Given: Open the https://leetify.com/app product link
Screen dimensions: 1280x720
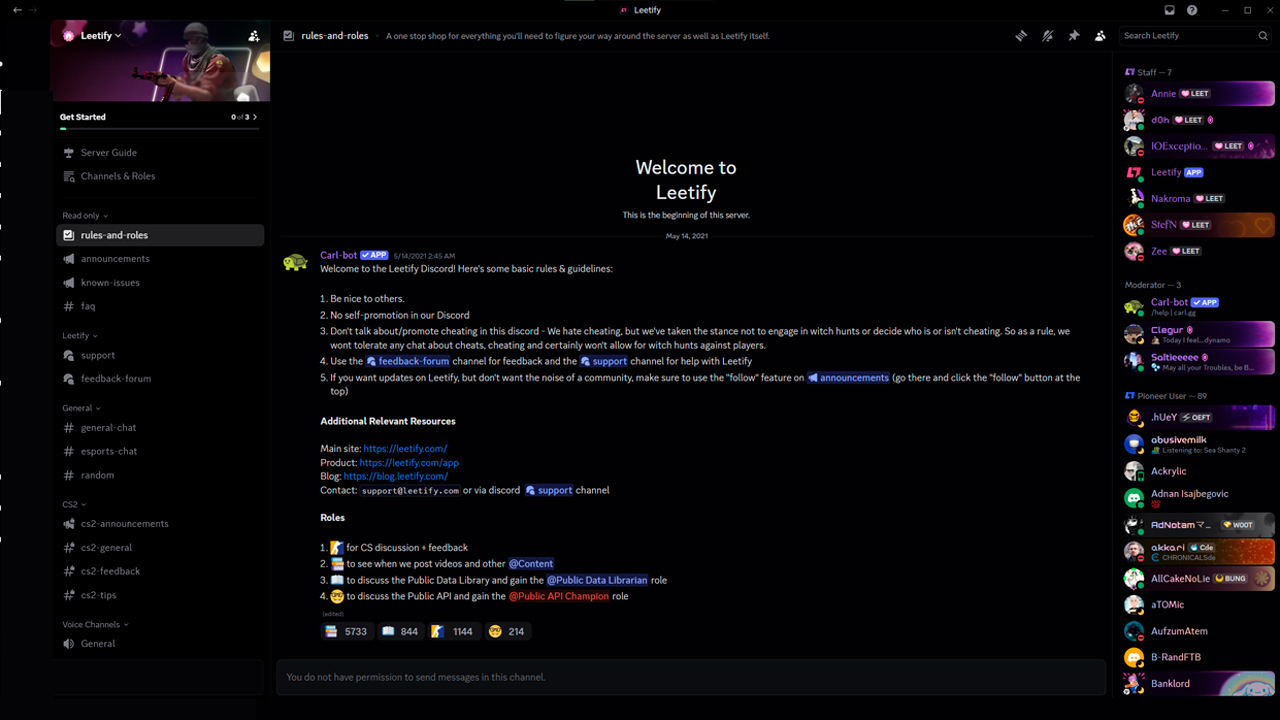Looking at the screenshot, I should (x=409, y=463).
